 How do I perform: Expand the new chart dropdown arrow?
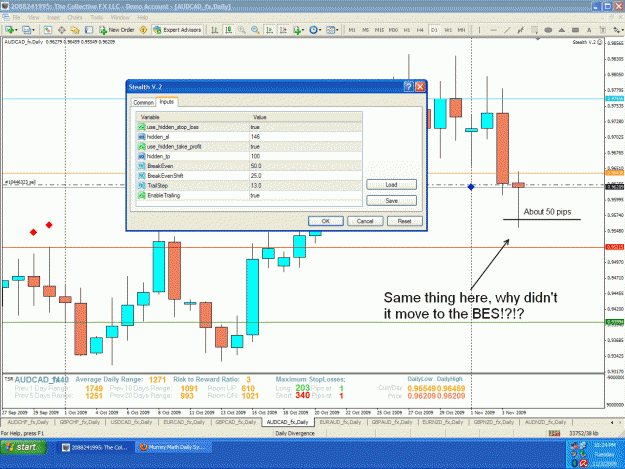[16, 30]
